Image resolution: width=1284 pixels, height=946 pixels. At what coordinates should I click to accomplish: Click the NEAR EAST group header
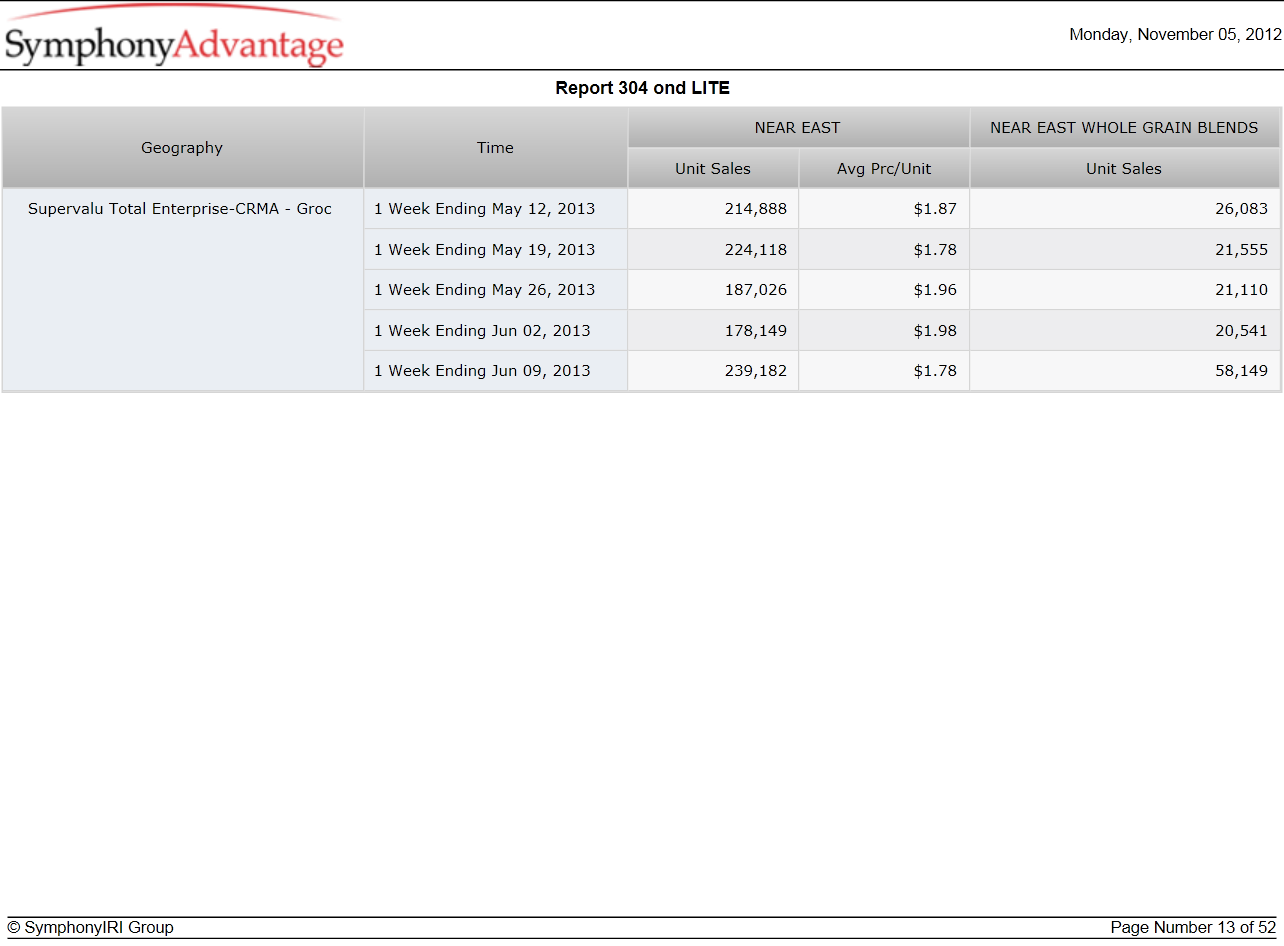coord(798,128)
